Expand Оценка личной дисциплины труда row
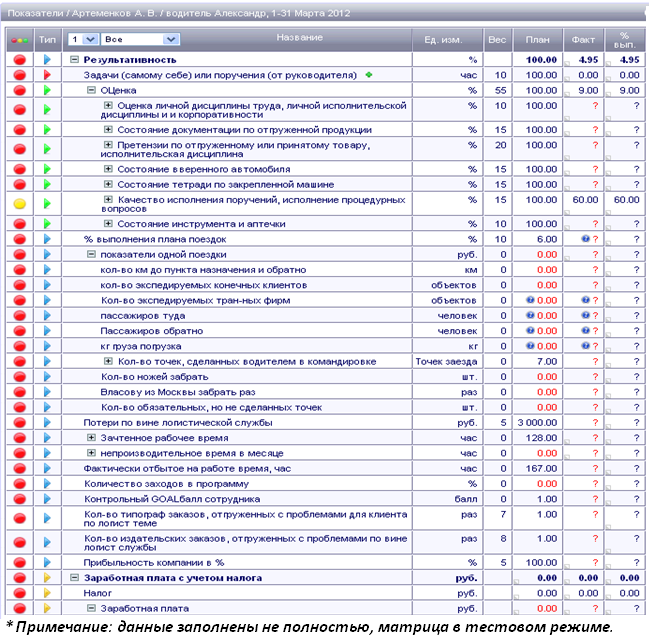The height and width of the screenshot is (641, 649). (108, 106)
